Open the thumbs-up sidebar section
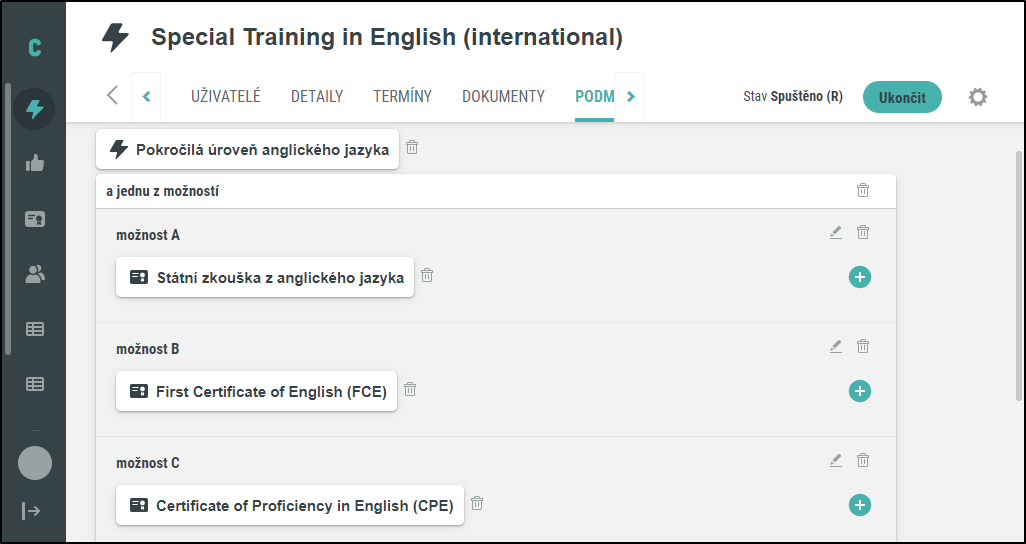1026x544 pixels. point(35,163)
